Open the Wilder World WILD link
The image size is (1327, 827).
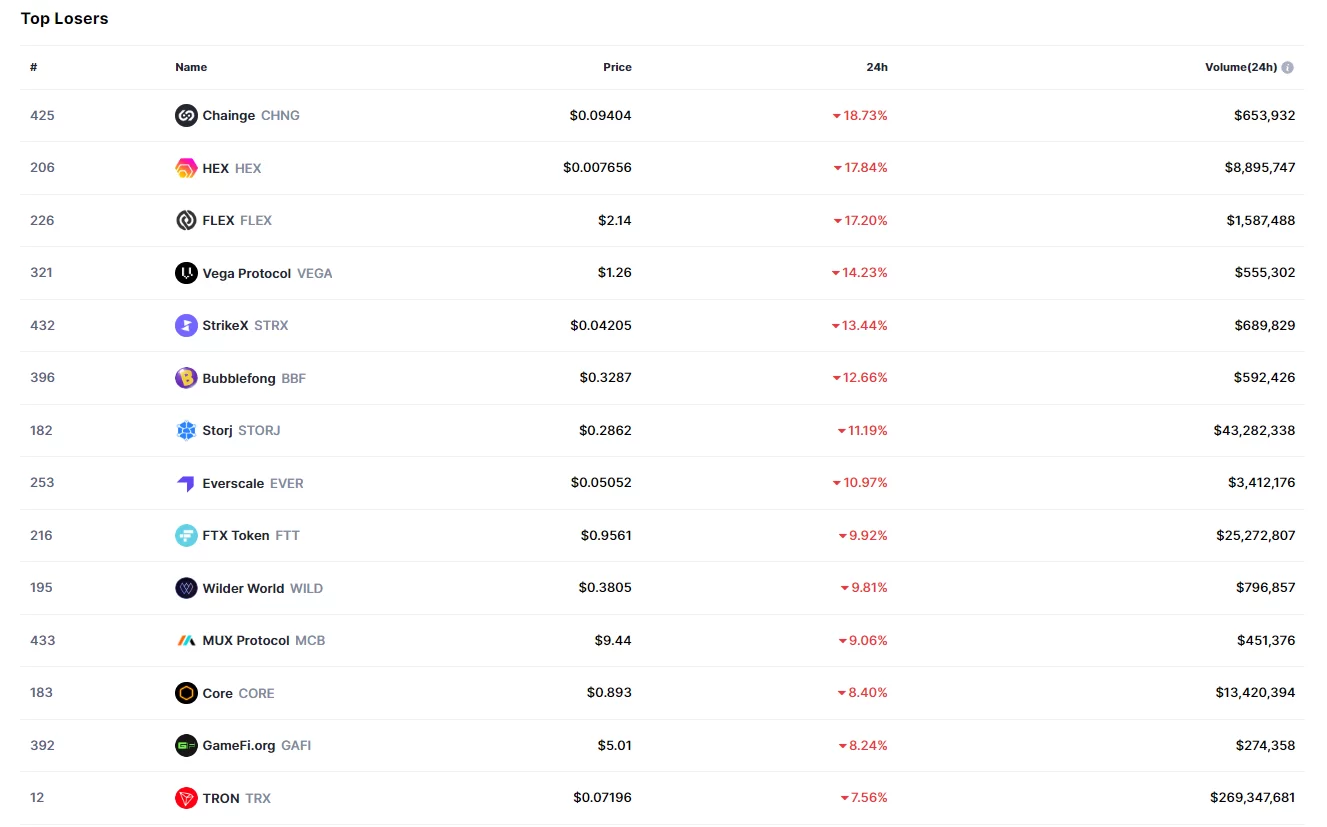pyautogui.click(x=262, y=588)
